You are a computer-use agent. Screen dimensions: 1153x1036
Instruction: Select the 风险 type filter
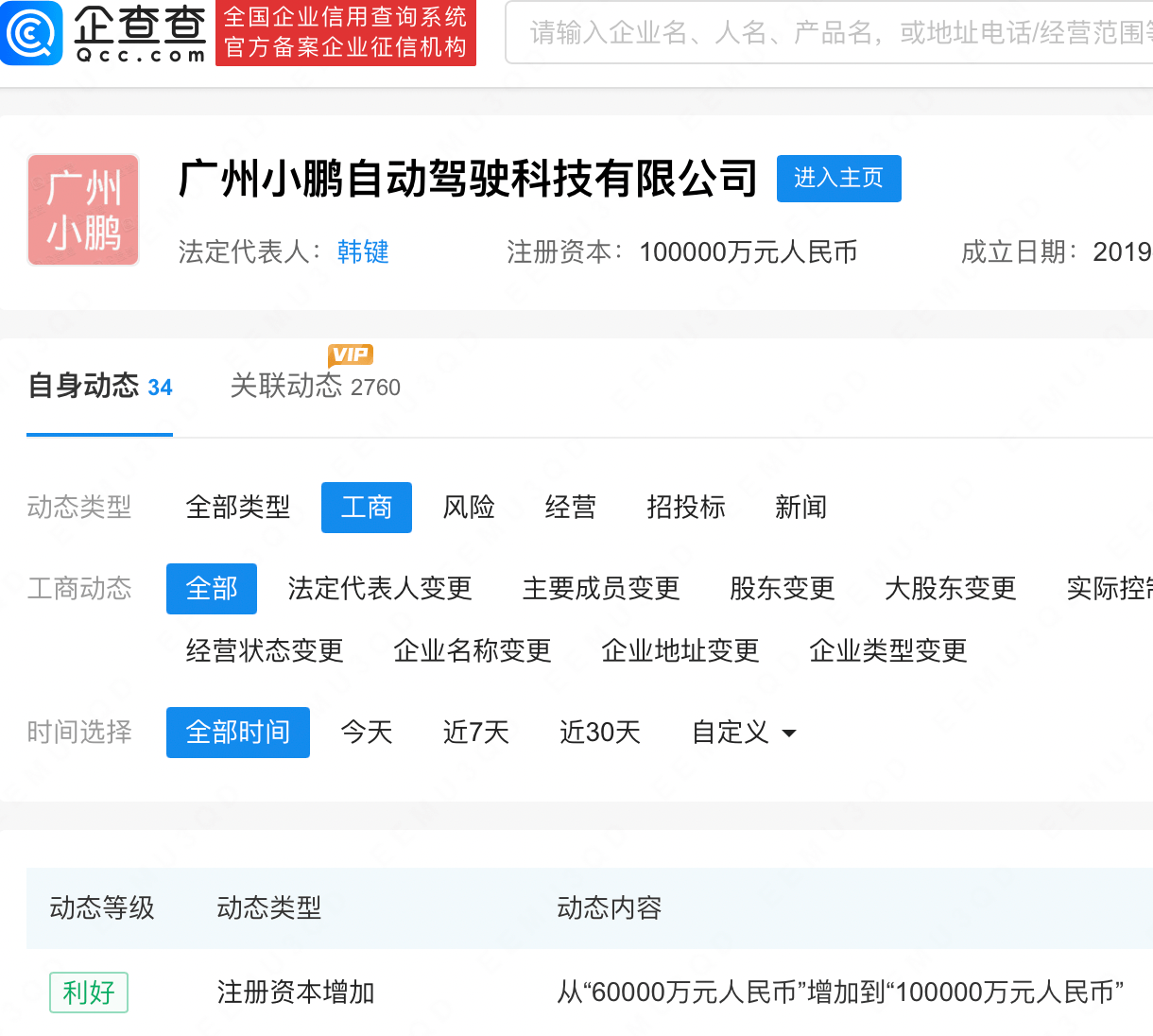coord(469,508)
